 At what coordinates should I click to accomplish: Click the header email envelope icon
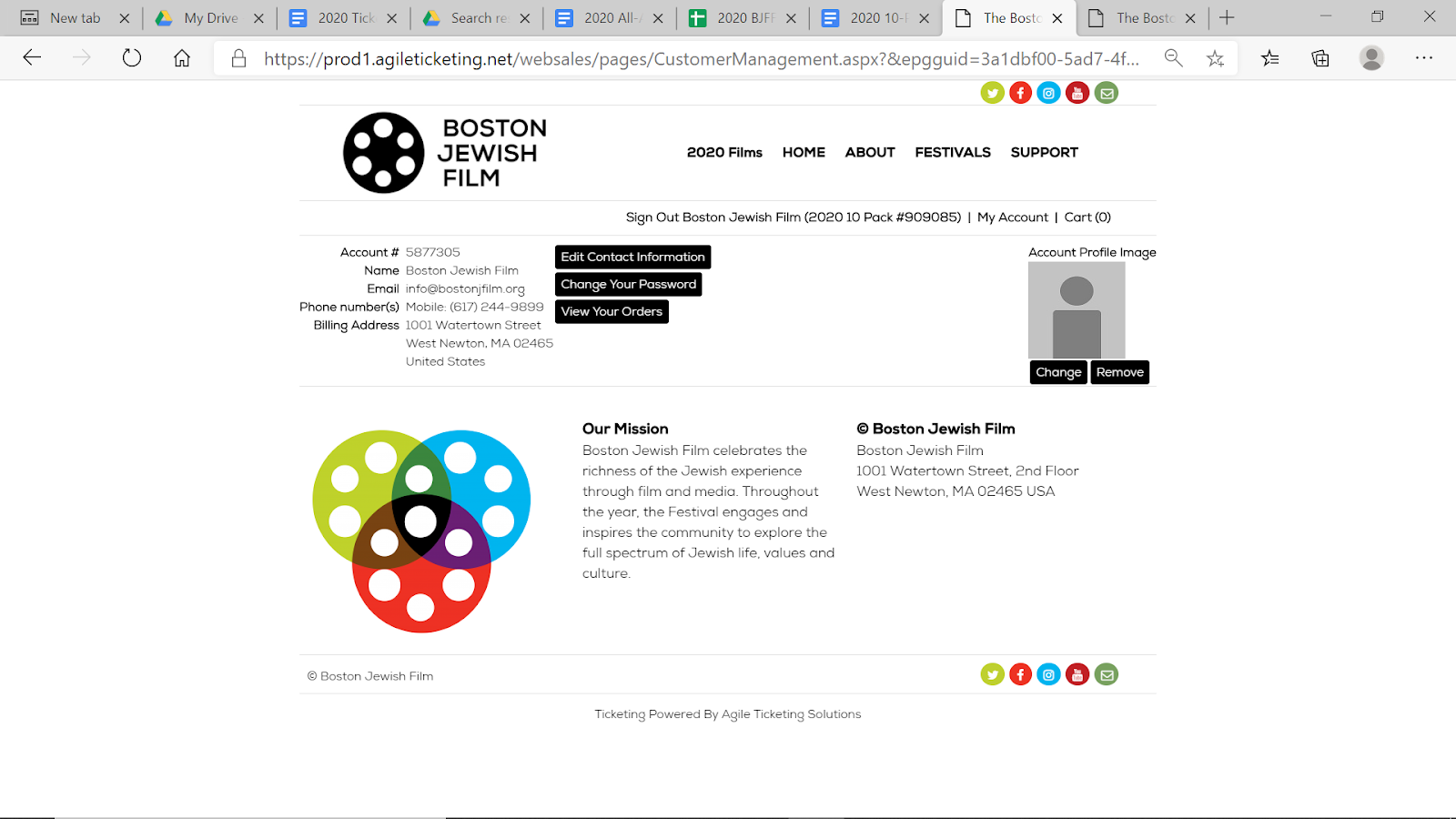(x=1107, y=93)
